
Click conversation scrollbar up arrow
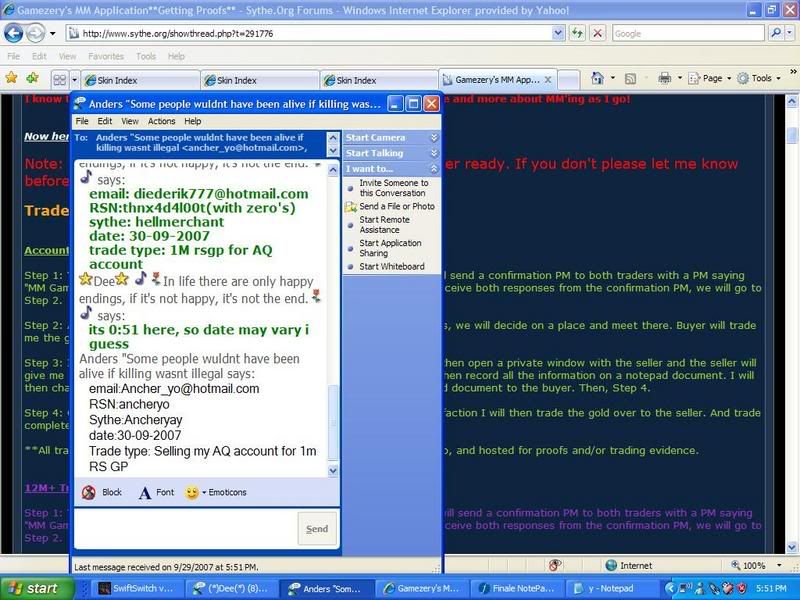pos(333,170)
